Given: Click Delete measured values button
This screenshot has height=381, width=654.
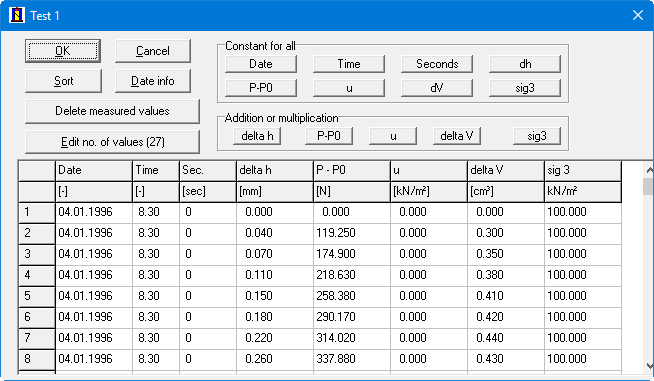Looking at the screenshot, I should click(x=112, y=111).
